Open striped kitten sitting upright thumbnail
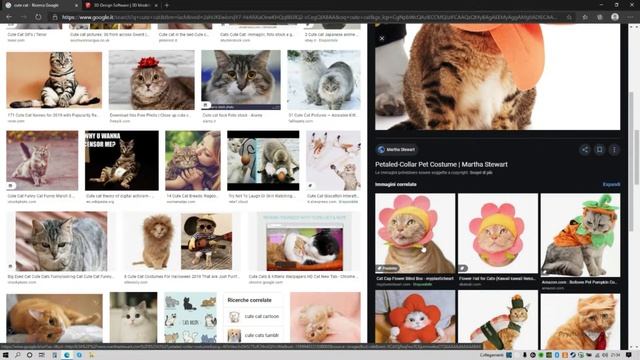Screen dimensions: 640x360 54,80
